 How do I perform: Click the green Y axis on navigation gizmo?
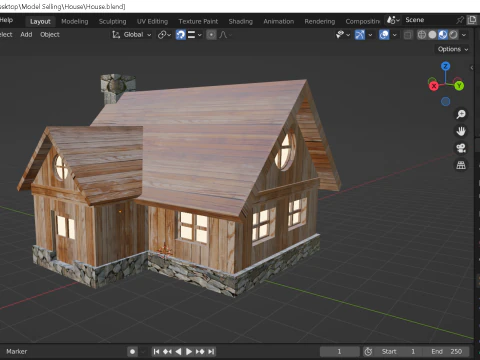point(459,86)
